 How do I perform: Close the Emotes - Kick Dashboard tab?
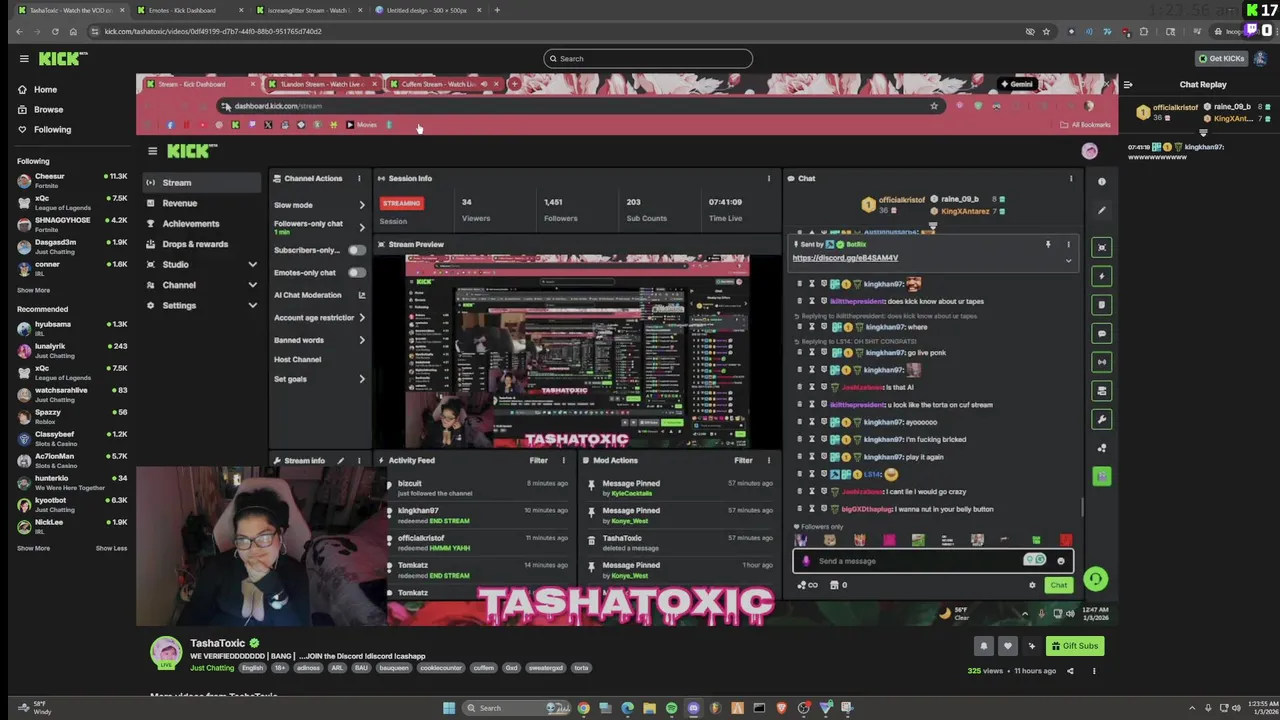[x=242, y=10]
